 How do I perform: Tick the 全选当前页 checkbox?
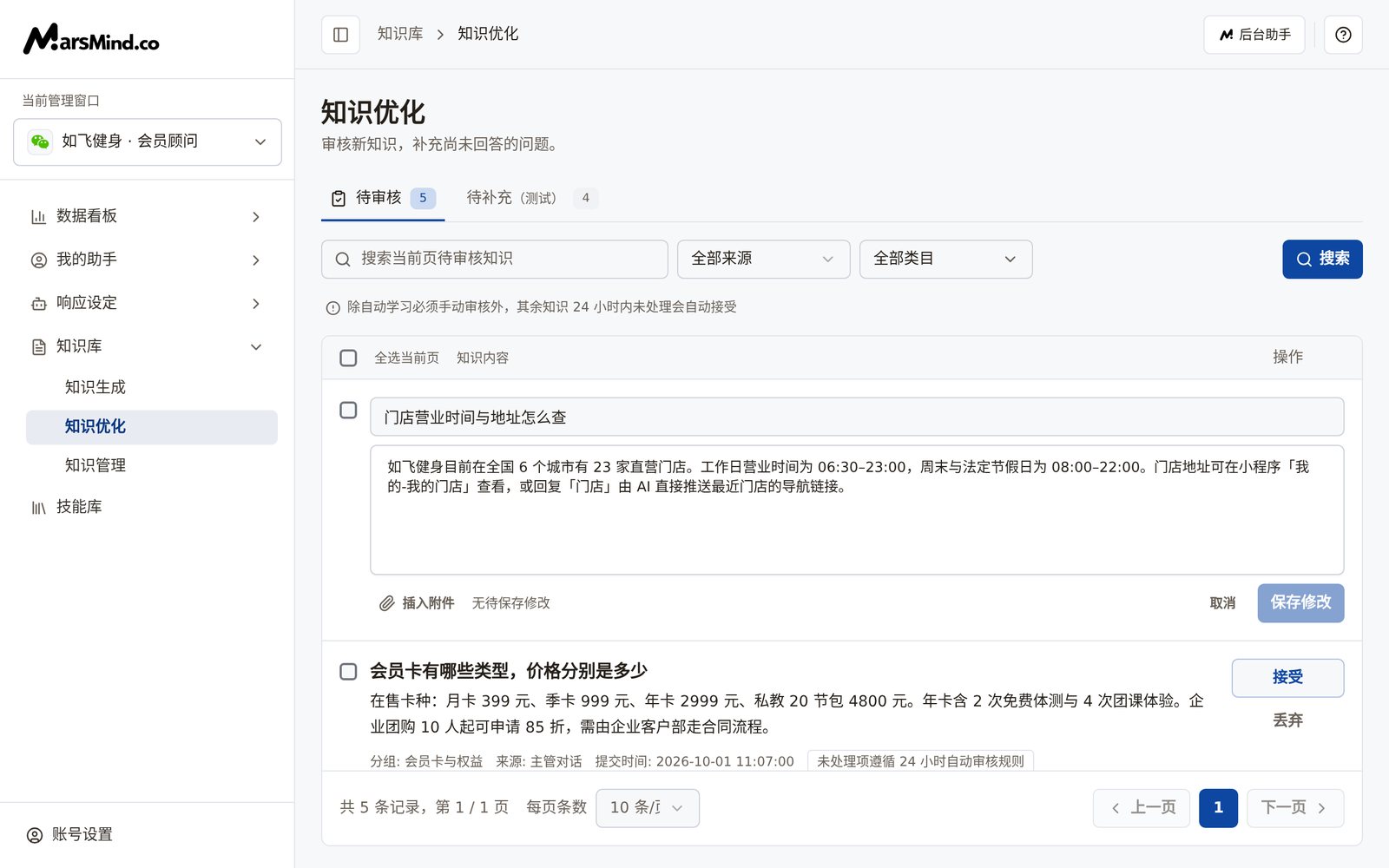[x=348, y=358]
